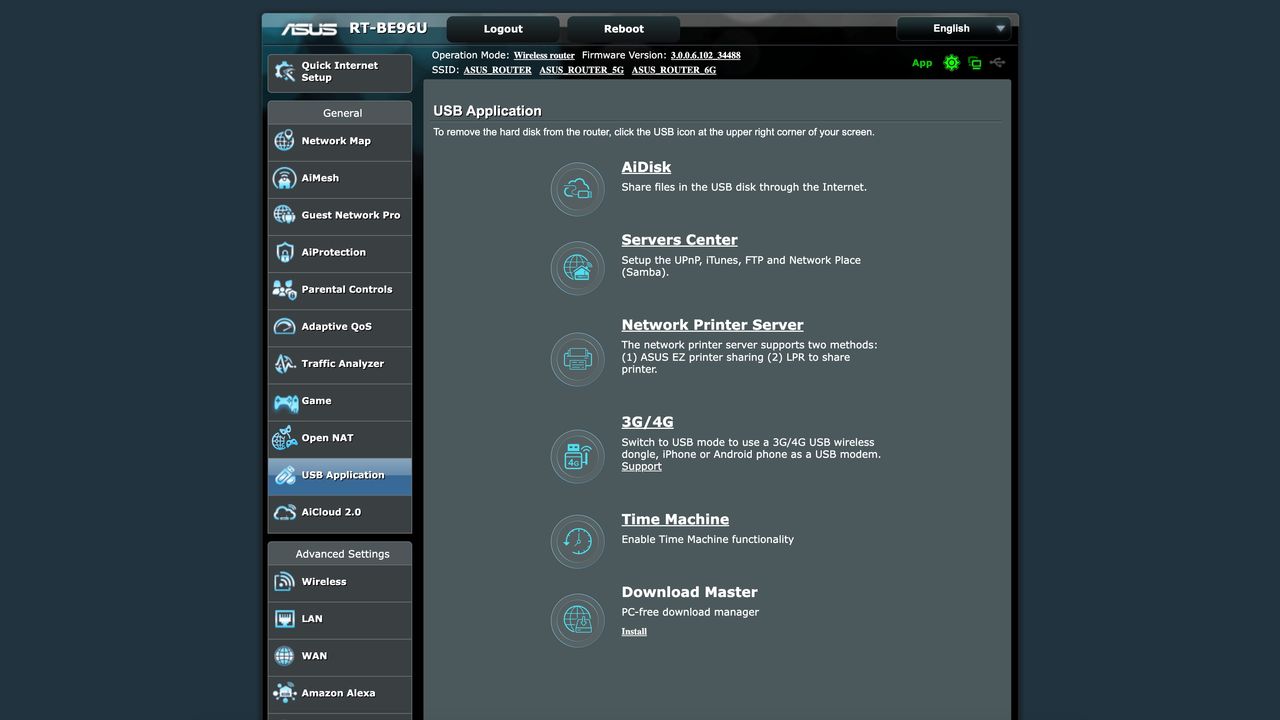Click the ASUS_ROUTER_6G SSID link
1280x720 pixels.
tap(674, 70)
